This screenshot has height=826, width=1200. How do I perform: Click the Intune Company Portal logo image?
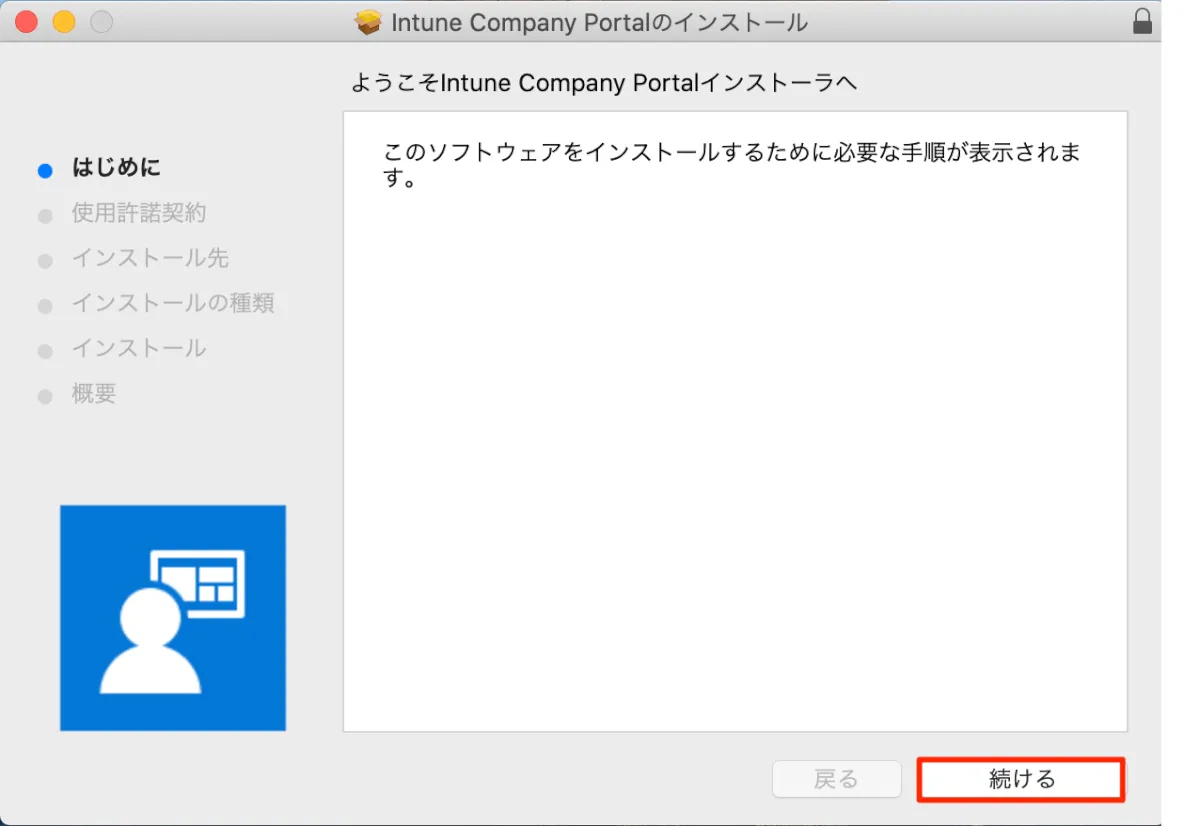point(173,618)
